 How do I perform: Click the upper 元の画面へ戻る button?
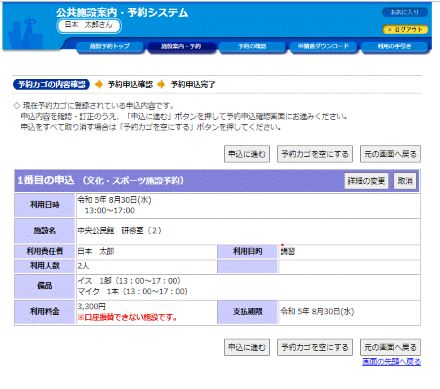(390, 154)
